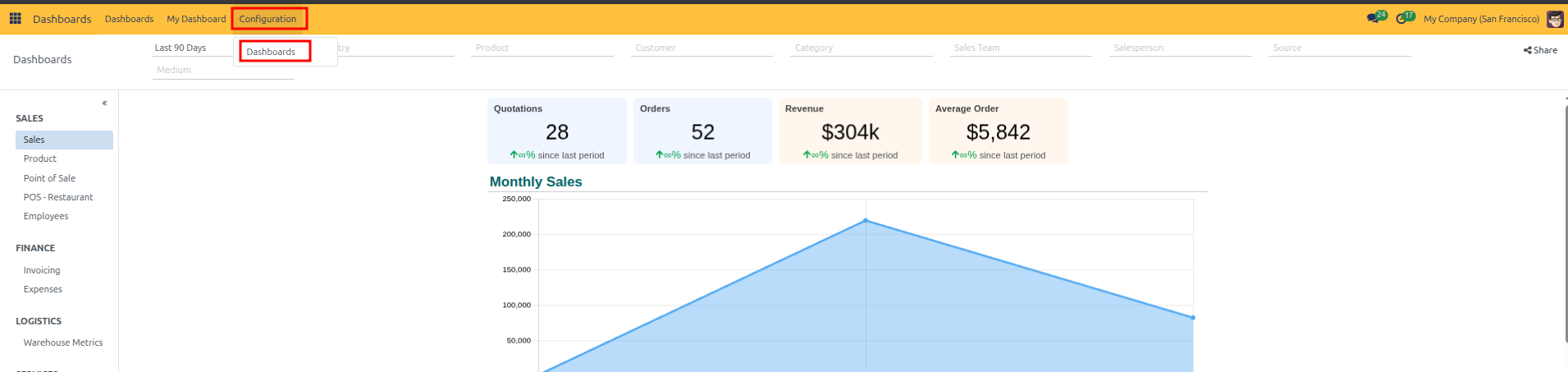This screenshot has width=1568, height=372.
Task: Click the Customer filter field
Action: click(702, 48)
